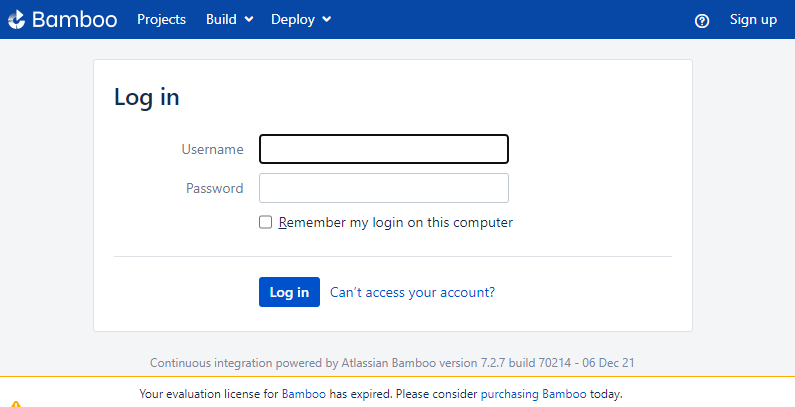
Task: Click the Sign up link in header
Action: tap(753, 19)
